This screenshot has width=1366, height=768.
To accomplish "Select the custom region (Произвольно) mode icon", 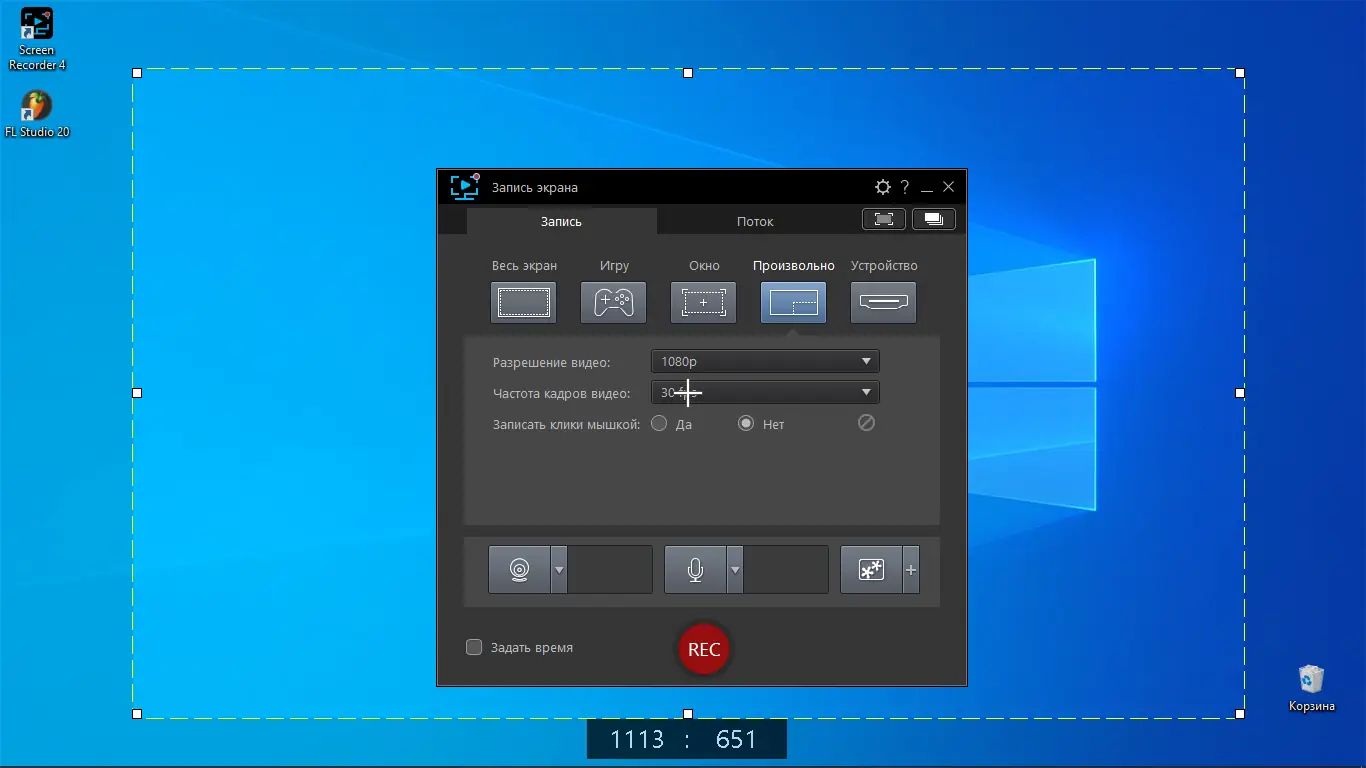I will (x=793, y=302).
